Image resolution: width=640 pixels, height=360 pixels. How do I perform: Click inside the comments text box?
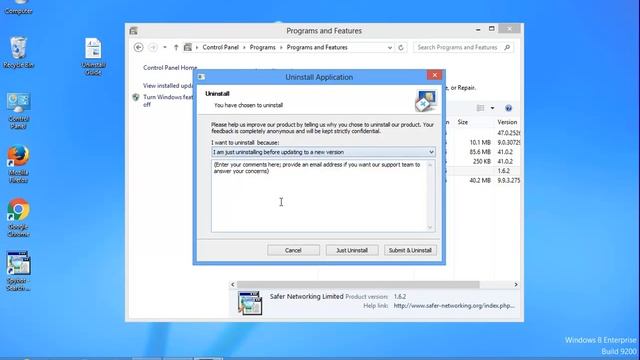click(x=320, y=196)
